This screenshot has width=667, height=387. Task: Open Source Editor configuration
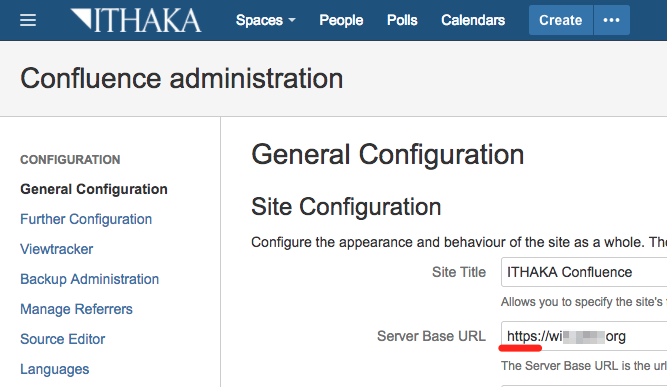click(63, 339)
